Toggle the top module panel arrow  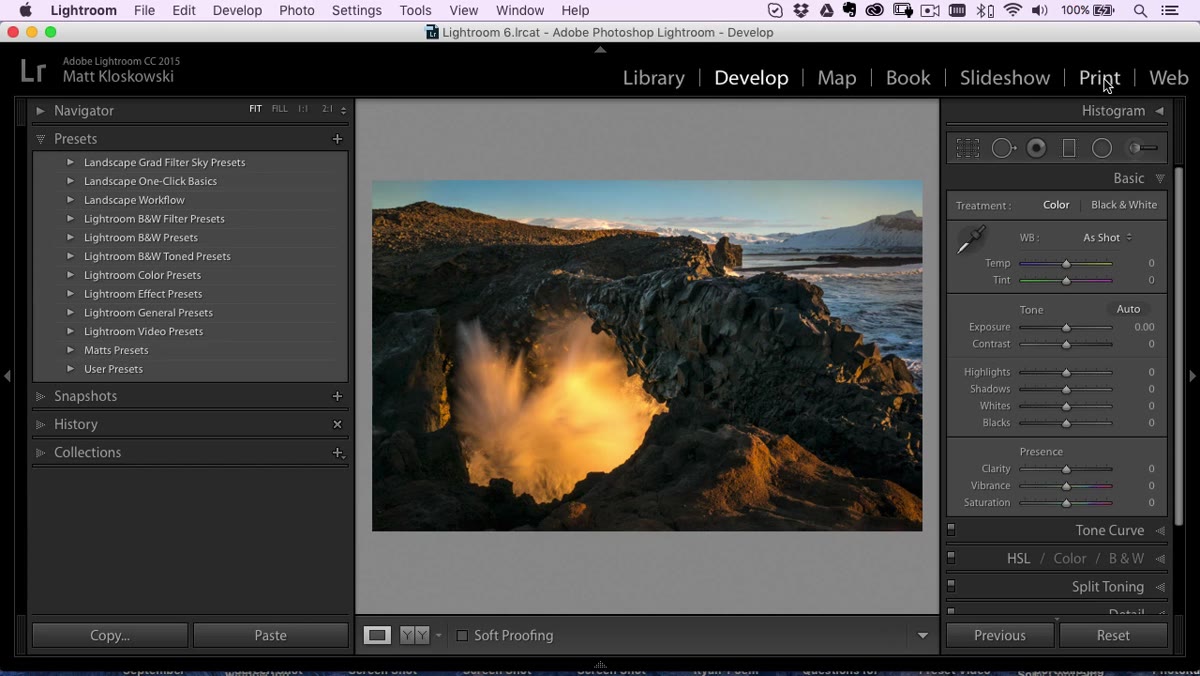pyautogui.click(x=600, y=49)
